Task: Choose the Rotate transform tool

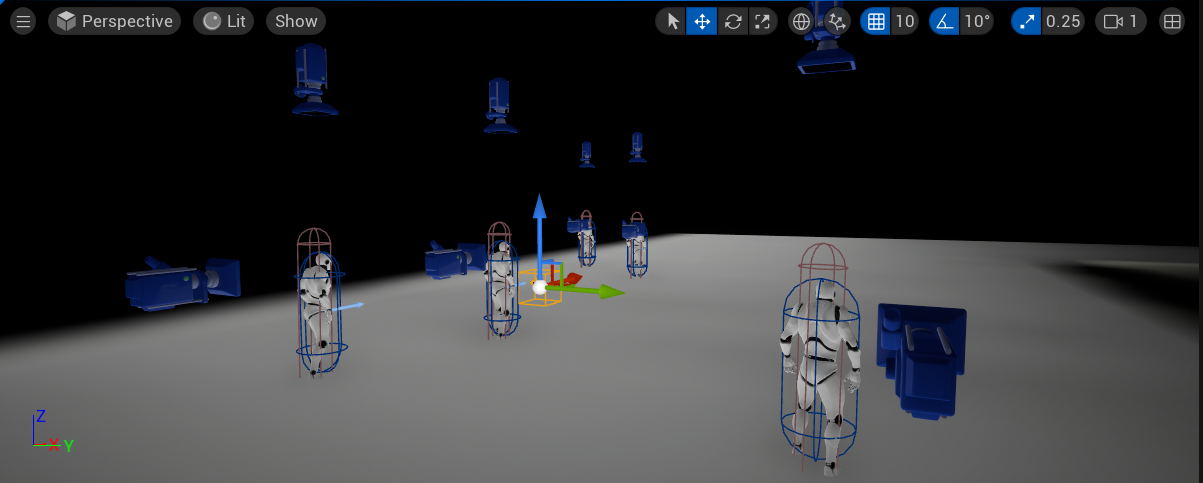Action: (732, 21)
